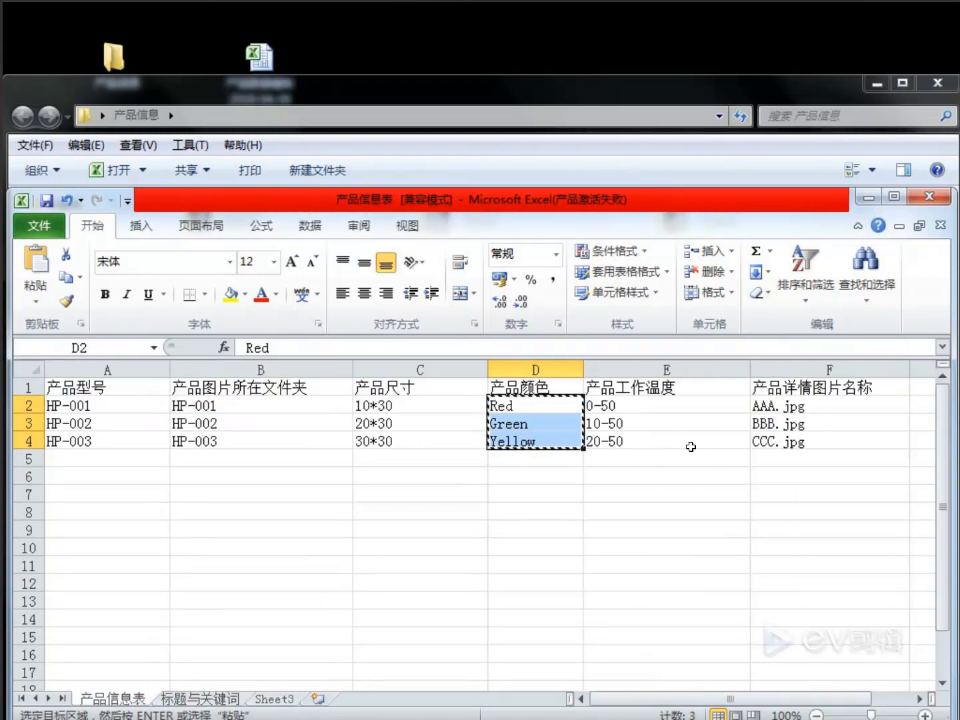The height and width of the screenshot is (720, 960).
Task: Toggle center horizontal alignment button
Action: [364, 294]
